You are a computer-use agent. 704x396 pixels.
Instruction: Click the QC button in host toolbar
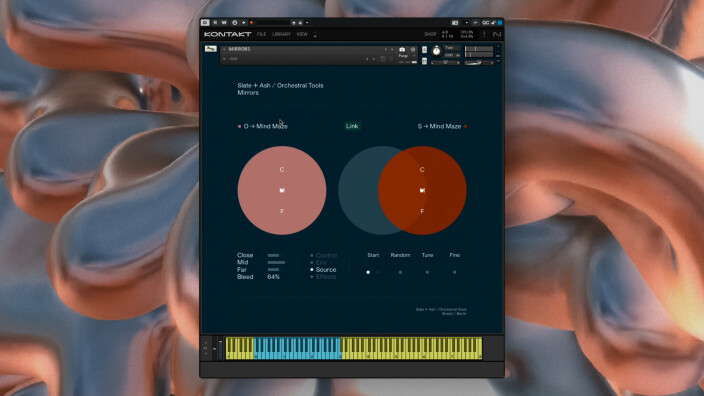485,22
